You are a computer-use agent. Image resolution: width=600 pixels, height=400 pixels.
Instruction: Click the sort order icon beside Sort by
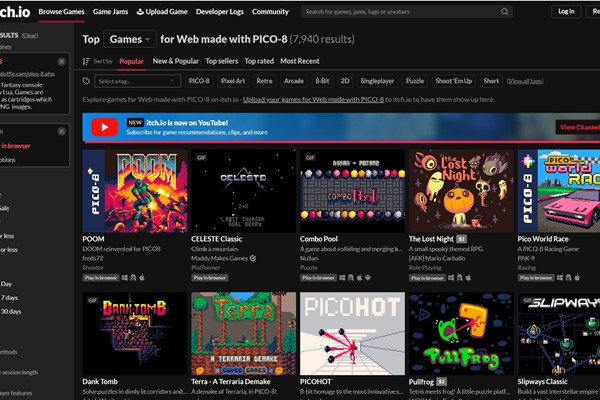[86, 61]
